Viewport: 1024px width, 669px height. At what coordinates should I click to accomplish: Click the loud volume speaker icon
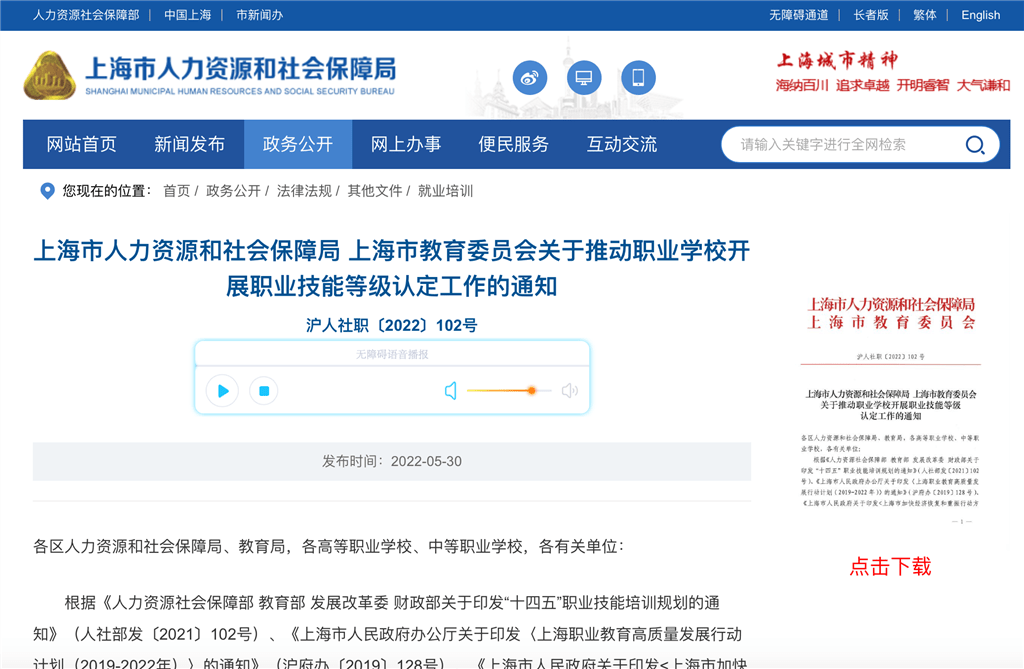(570, 391)
